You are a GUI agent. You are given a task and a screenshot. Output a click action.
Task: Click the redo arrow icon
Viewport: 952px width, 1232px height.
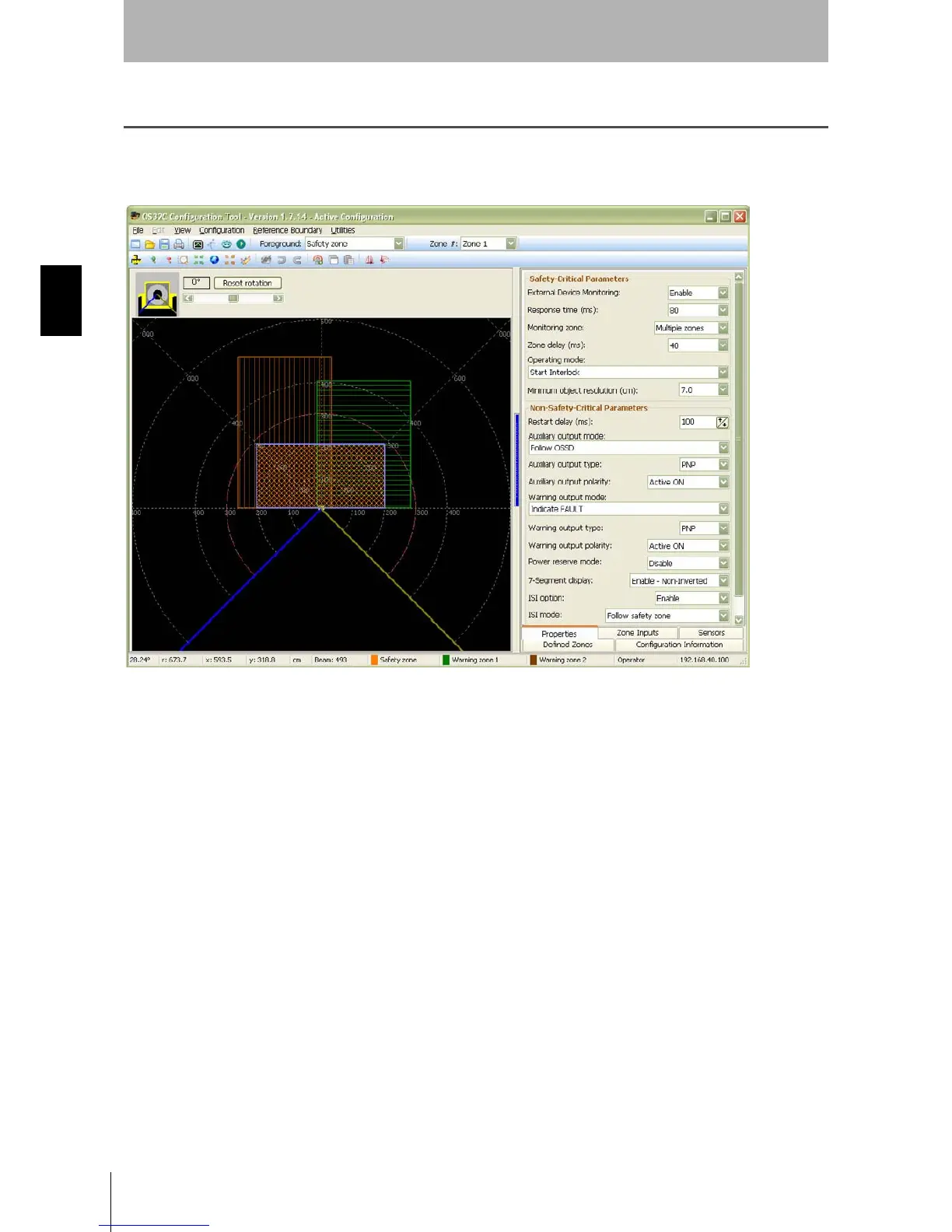pos(297,260)
